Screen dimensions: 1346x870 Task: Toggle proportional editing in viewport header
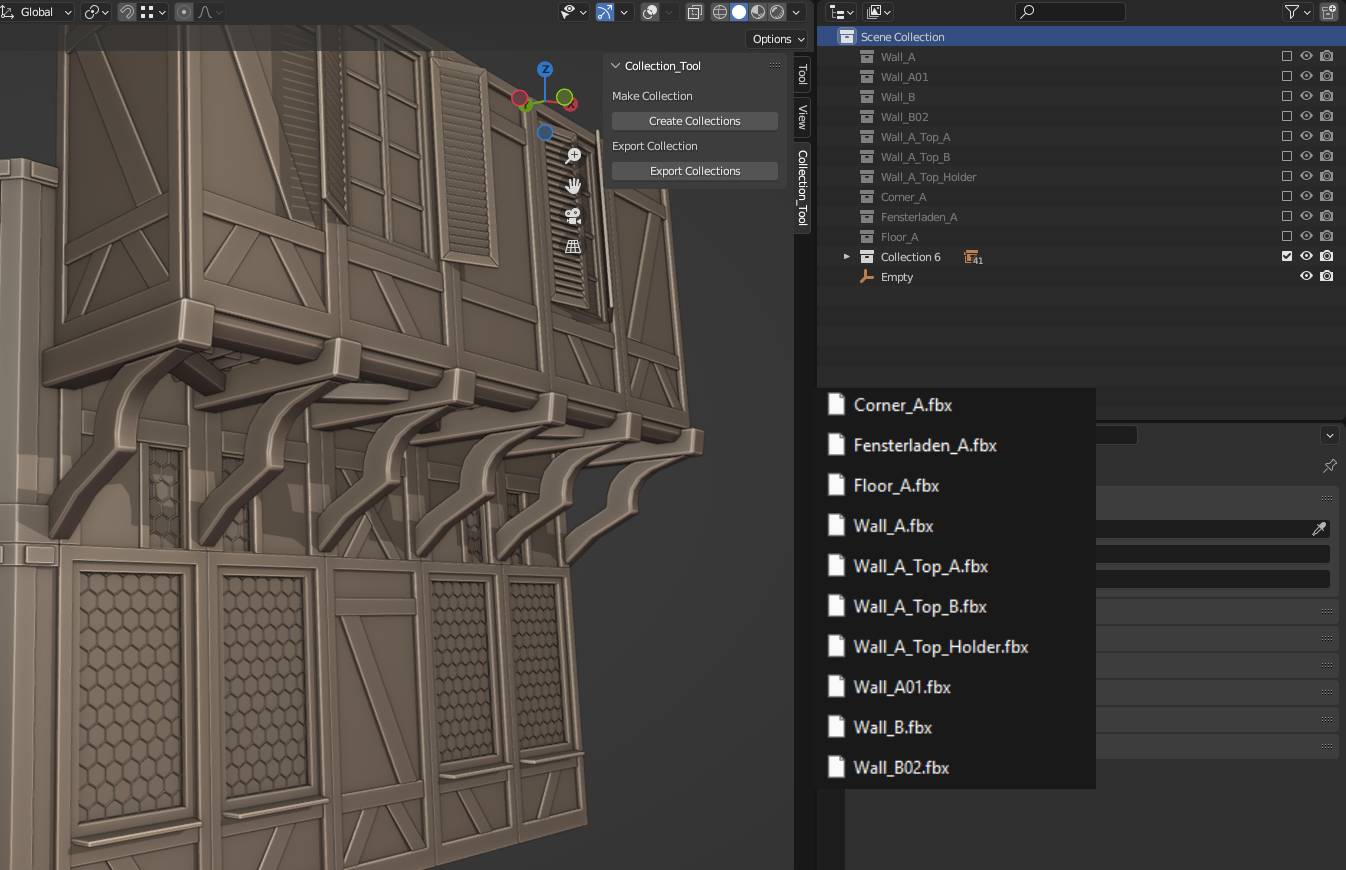coord(184,12)
